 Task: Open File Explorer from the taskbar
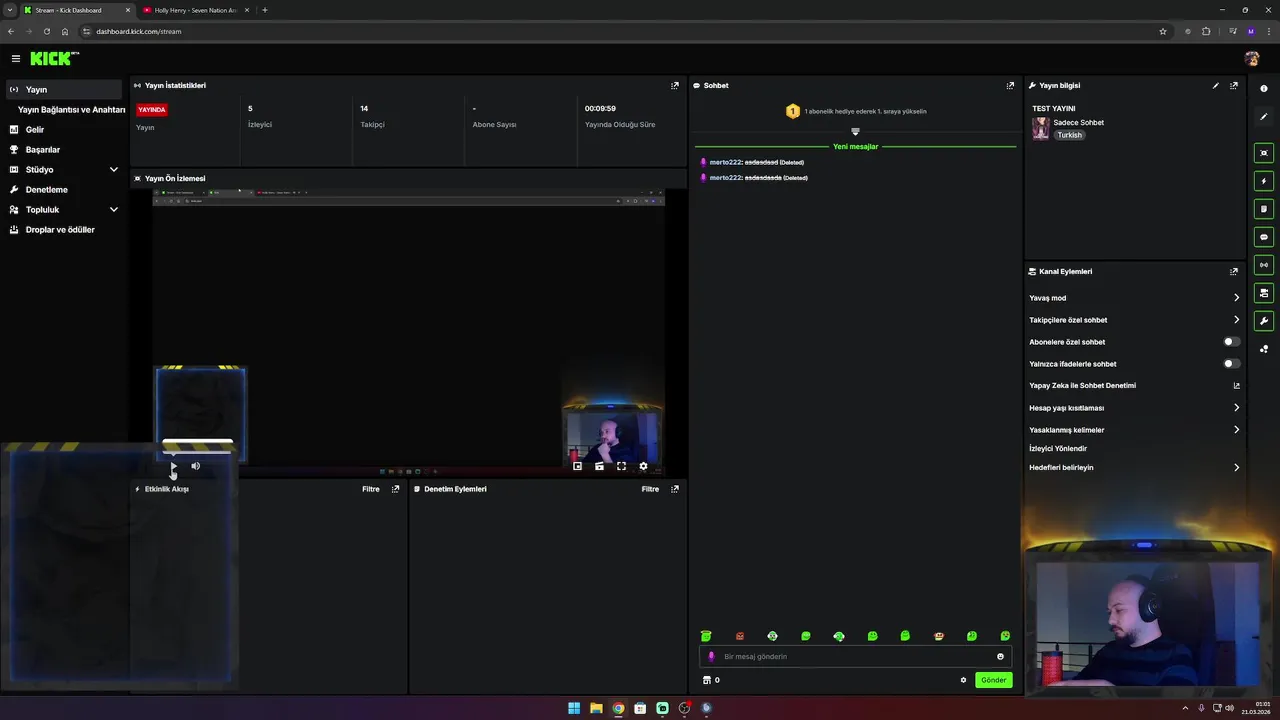tap(596, 708)
